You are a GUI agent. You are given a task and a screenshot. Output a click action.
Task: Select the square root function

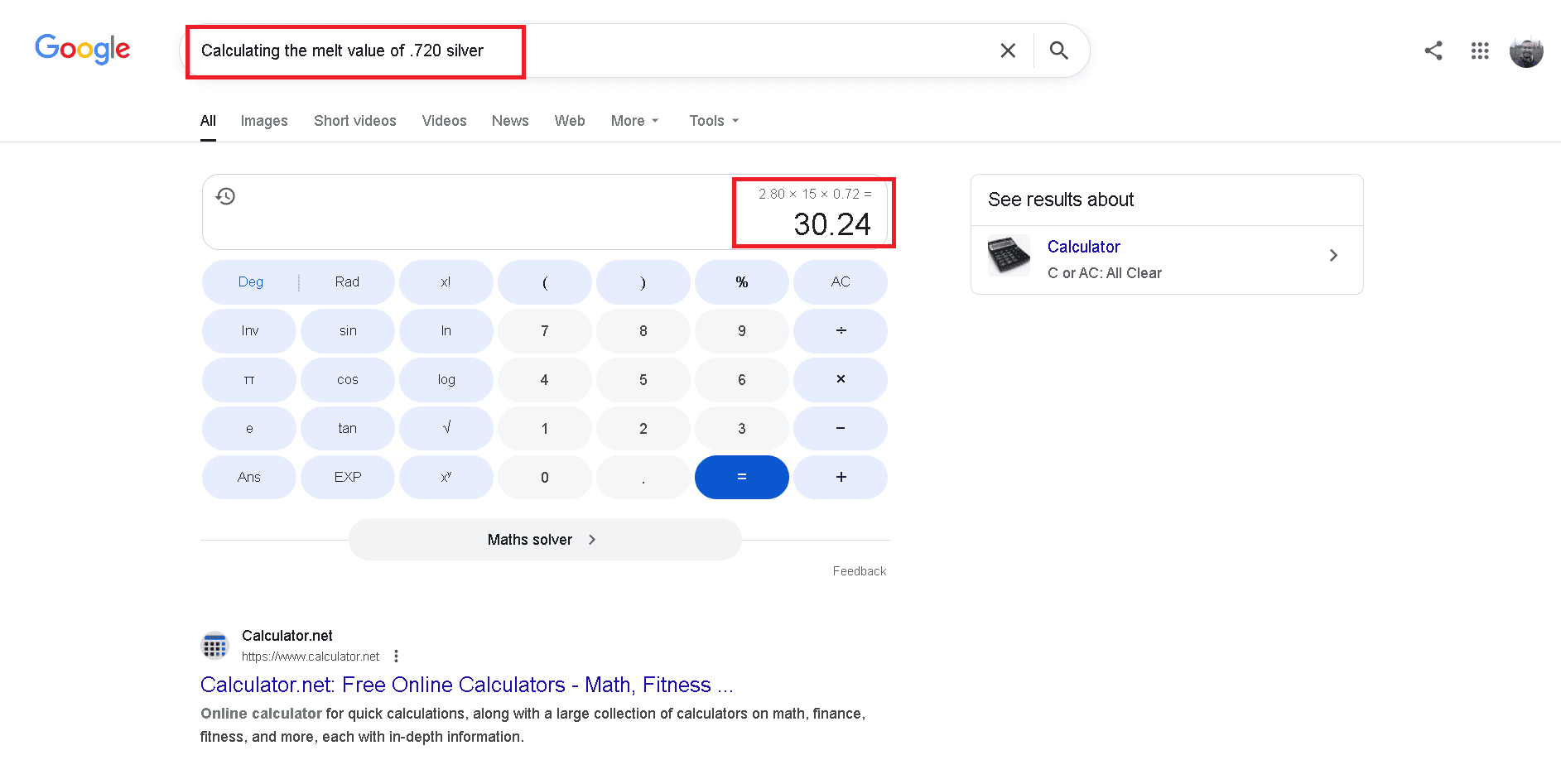[x=446, y=428]
